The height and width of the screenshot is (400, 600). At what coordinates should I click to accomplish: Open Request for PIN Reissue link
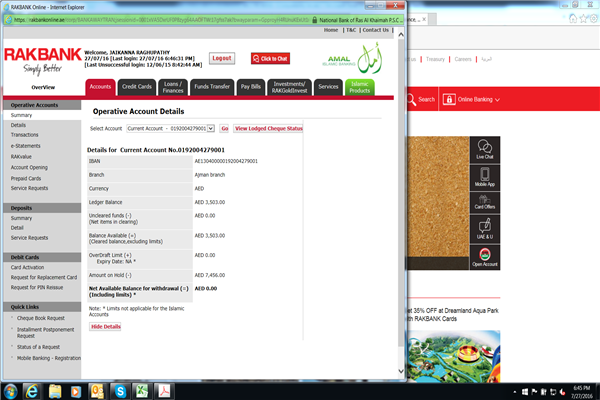pos(37,287)
